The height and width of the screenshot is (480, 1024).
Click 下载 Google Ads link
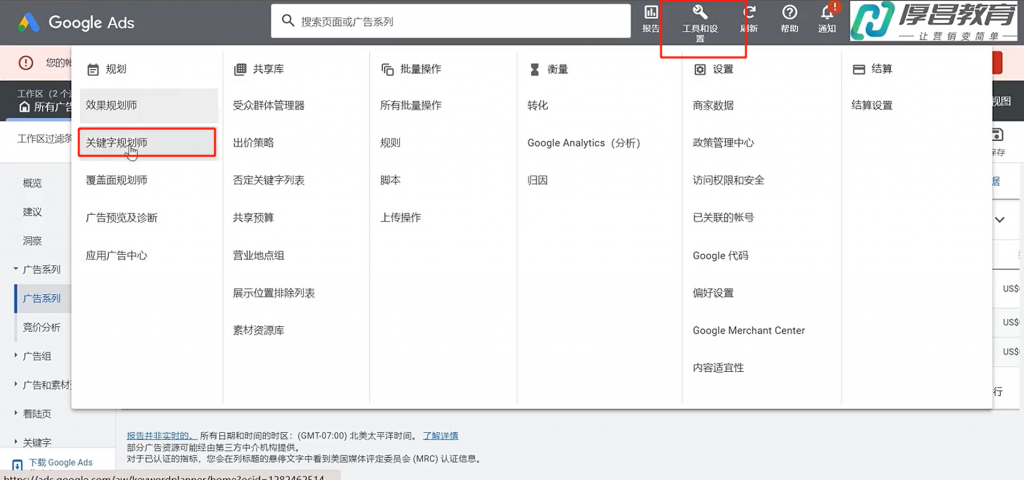pos(61,462)
